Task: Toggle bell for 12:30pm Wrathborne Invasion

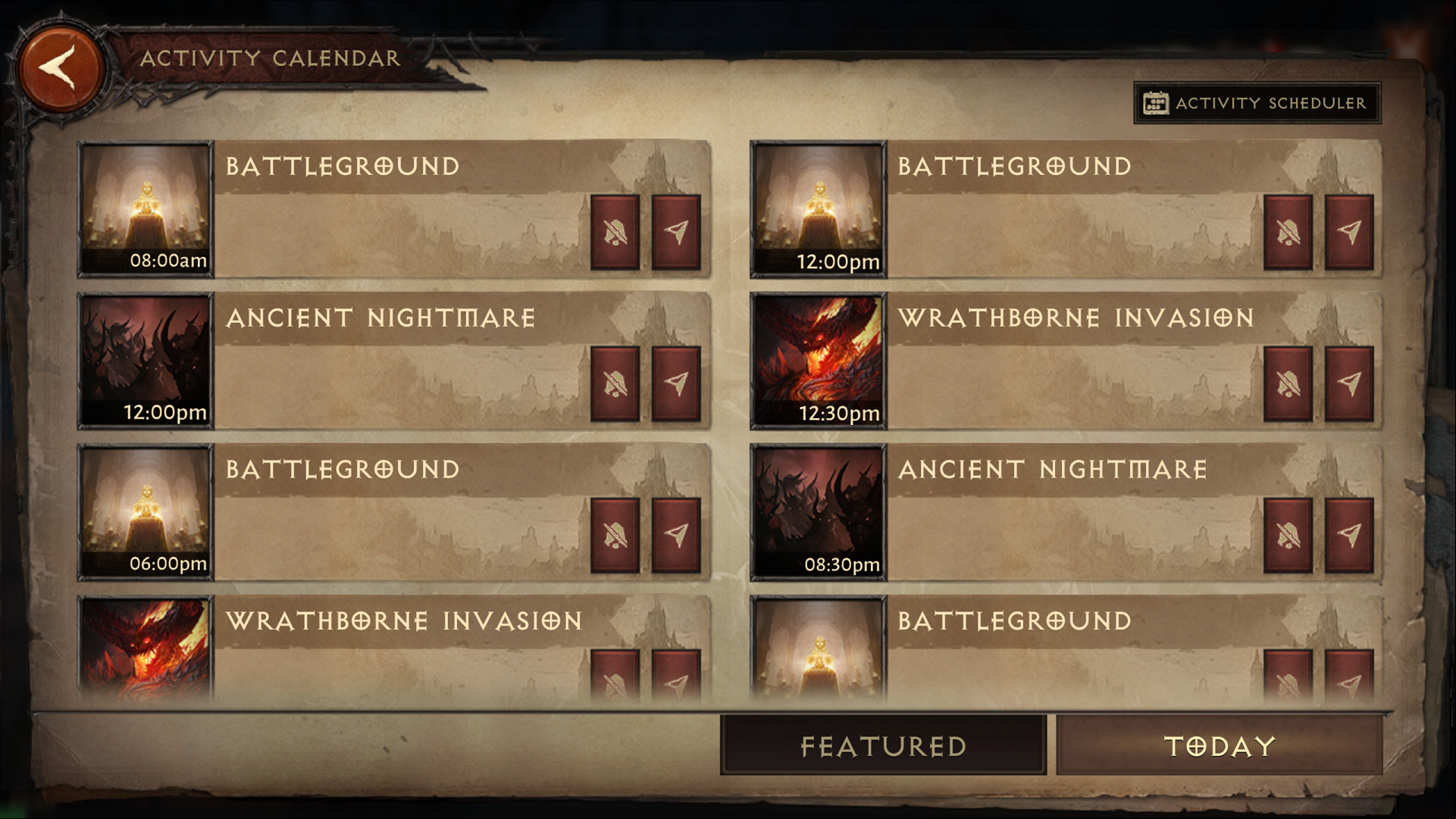Action: [1288, 384]
